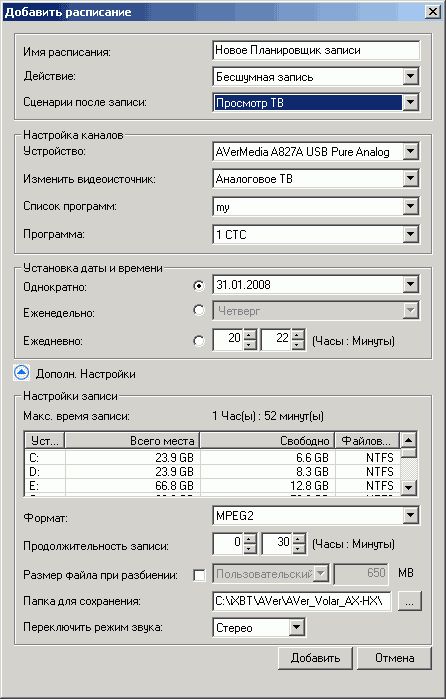Select the Еженедельно radio button
The height and width of the screenshot is (699, 446).
tap(199, 310)
